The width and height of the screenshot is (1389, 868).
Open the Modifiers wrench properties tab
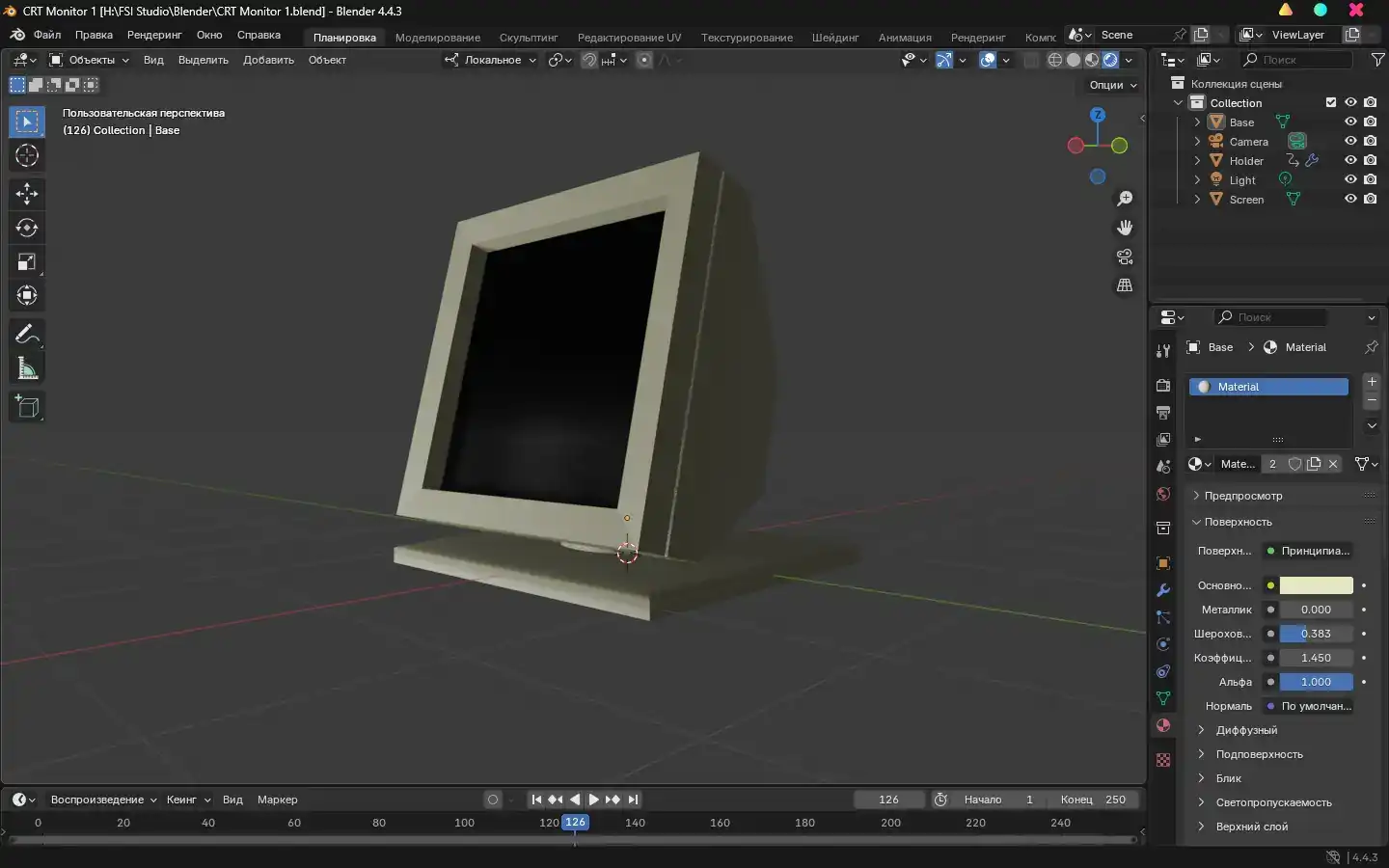[1163, 590]
